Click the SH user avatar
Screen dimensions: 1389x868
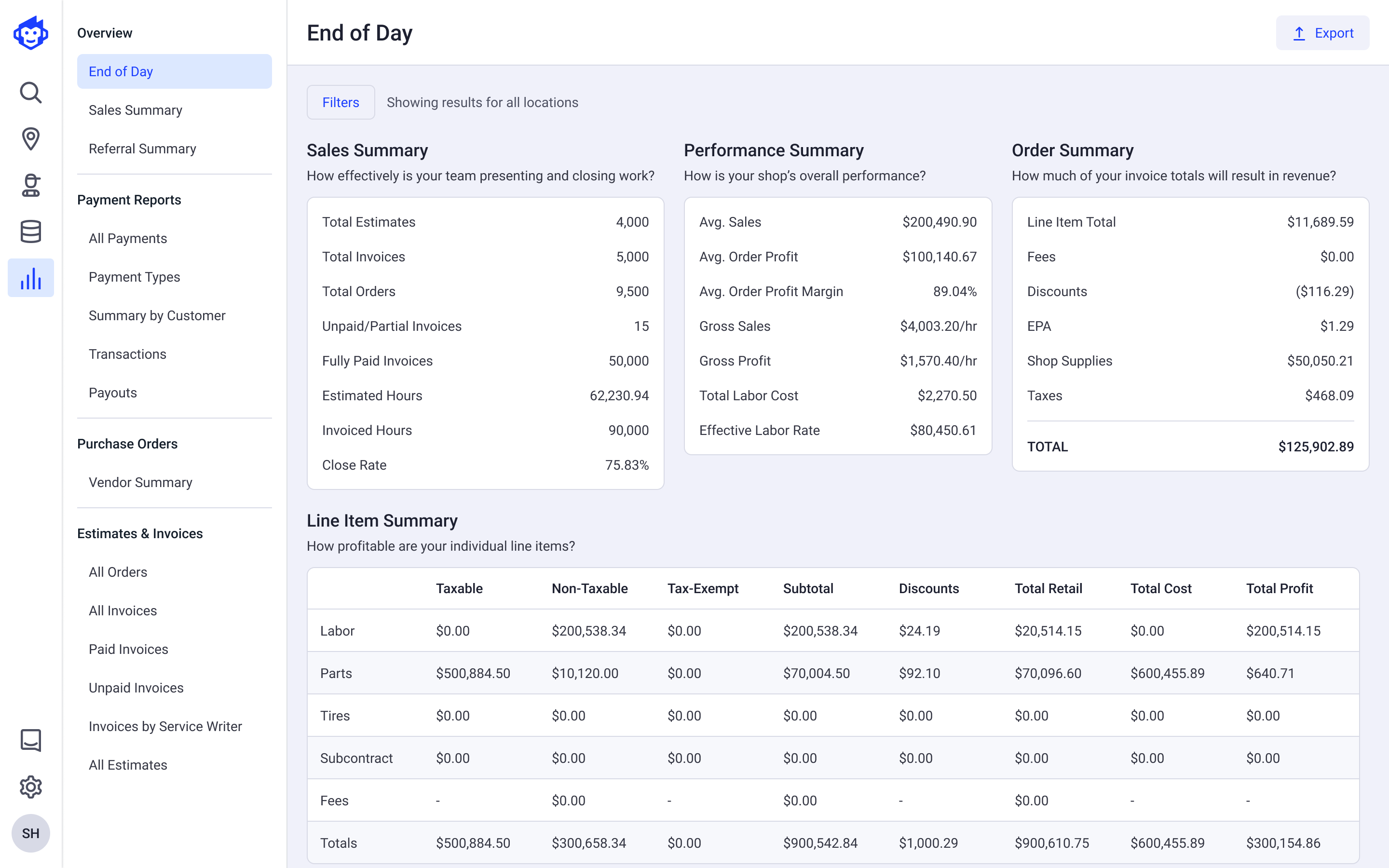pos(30,833)
